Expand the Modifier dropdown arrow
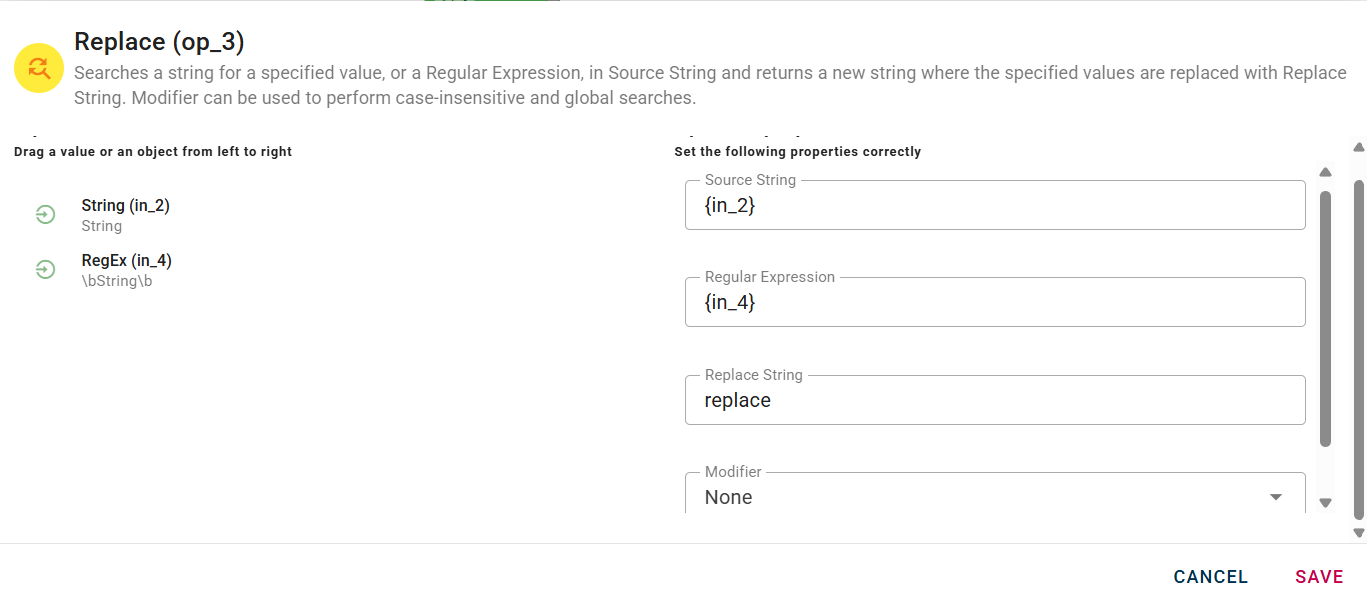The image size is (1367, 606). 1276,497
